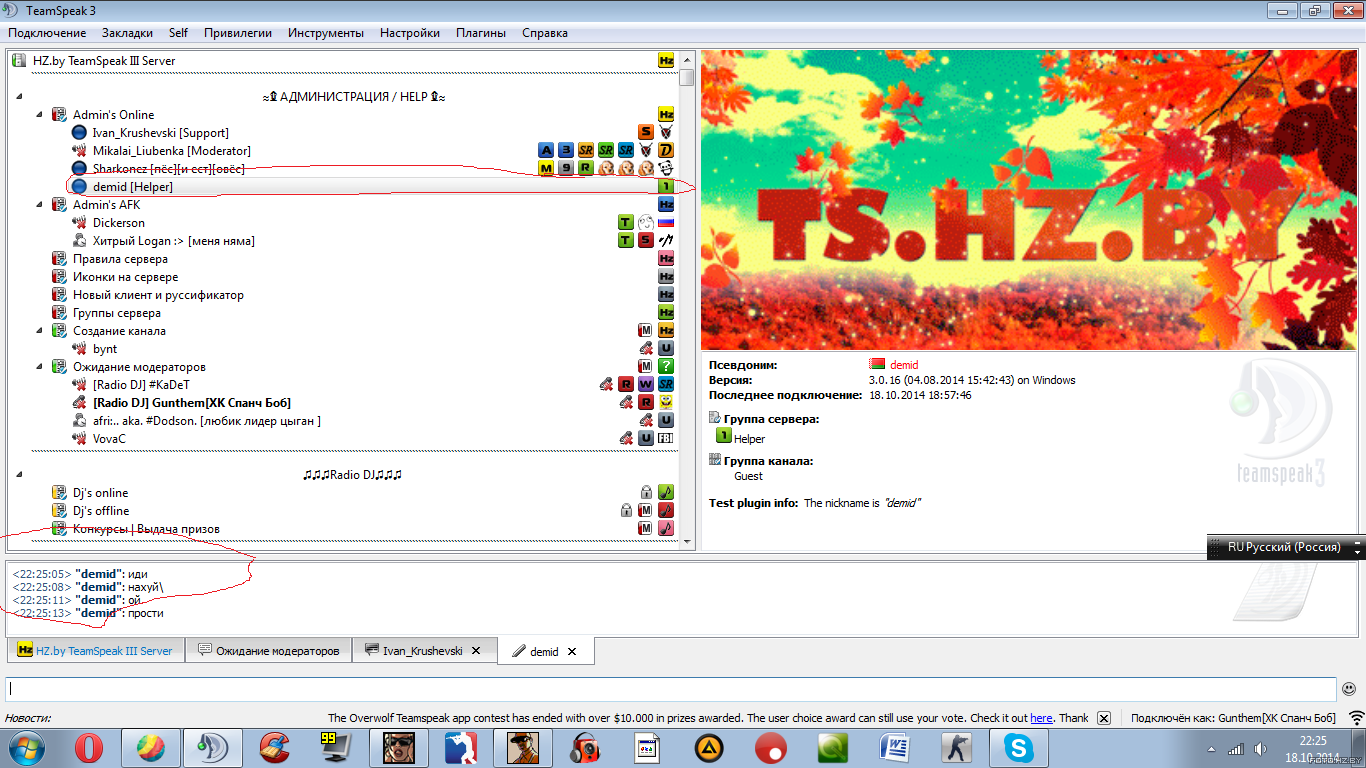
Task: Collapse the Ожидание модераторов channel
Action: 40,366
